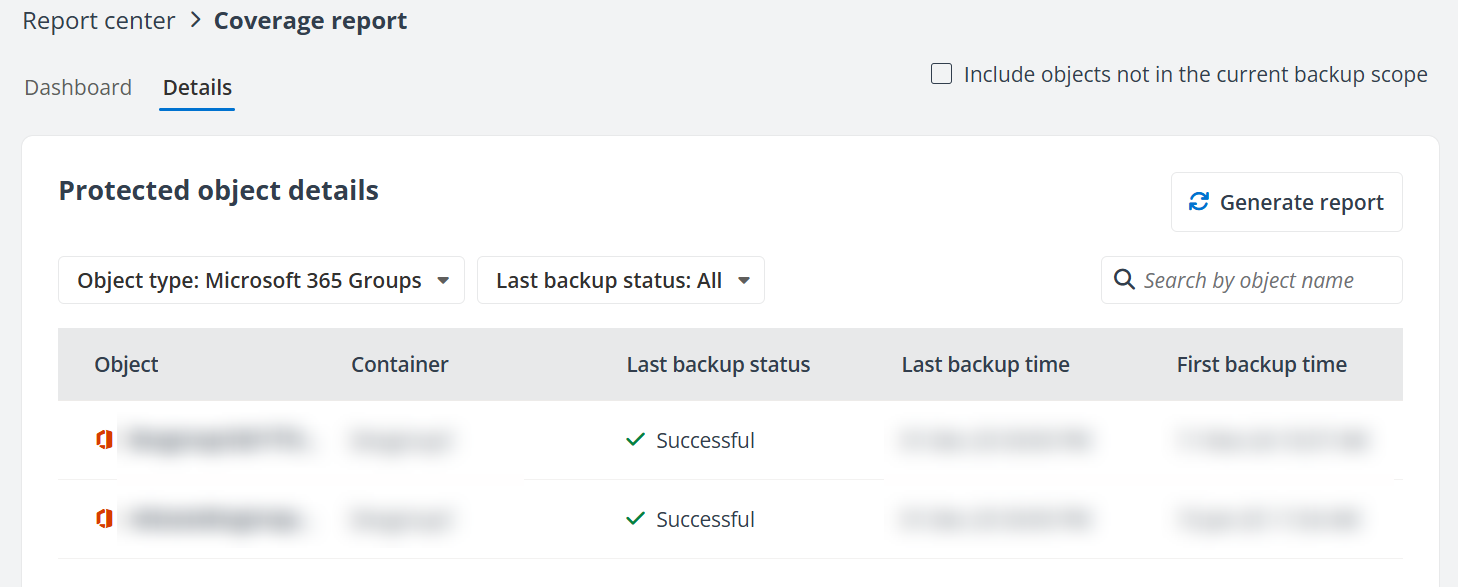
Task: Click the refresh icon in Generate report
Action: (x=1199, y=202)
